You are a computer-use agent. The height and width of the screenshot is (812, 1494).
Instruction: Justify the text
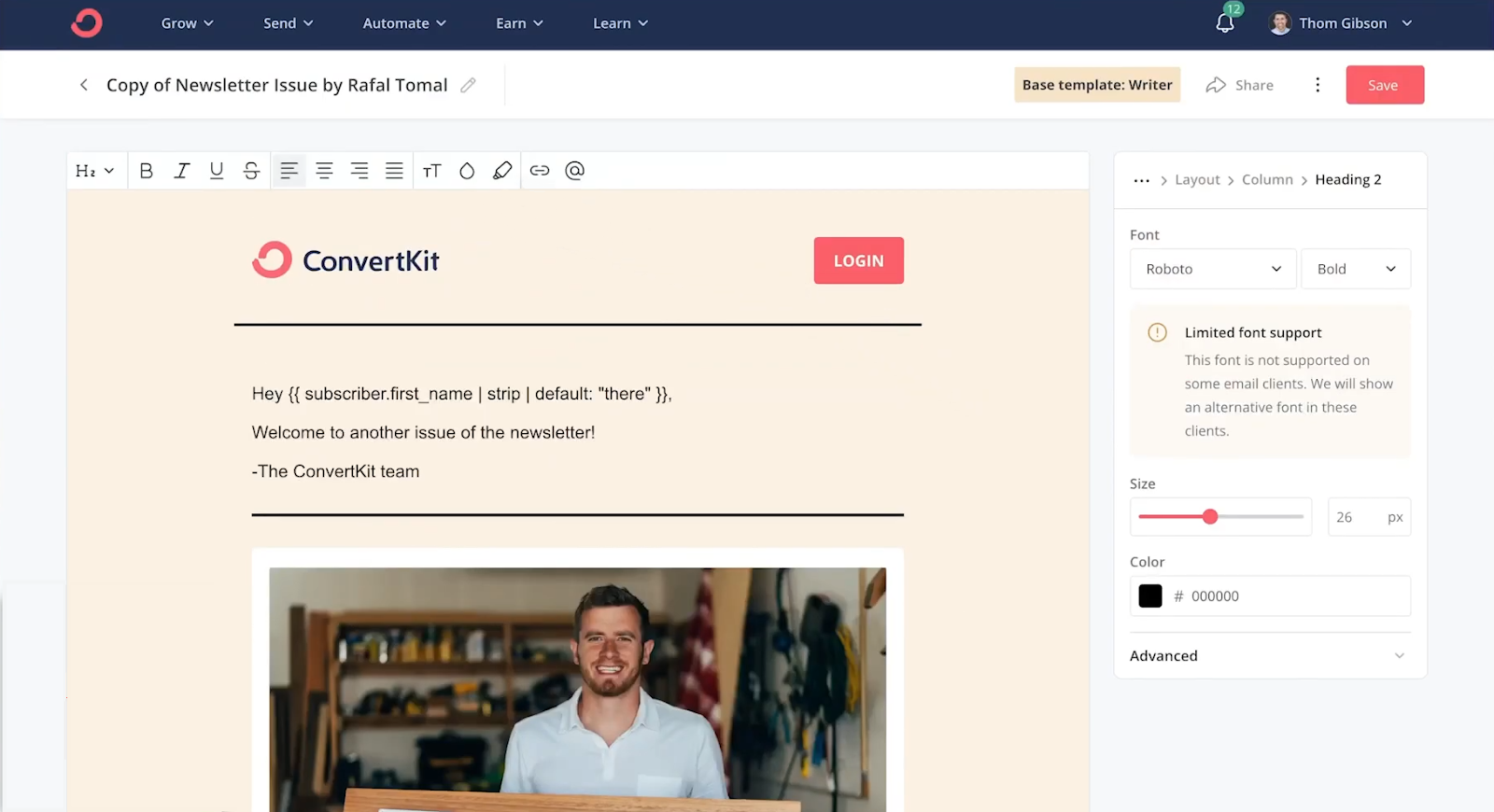(394, 171)
